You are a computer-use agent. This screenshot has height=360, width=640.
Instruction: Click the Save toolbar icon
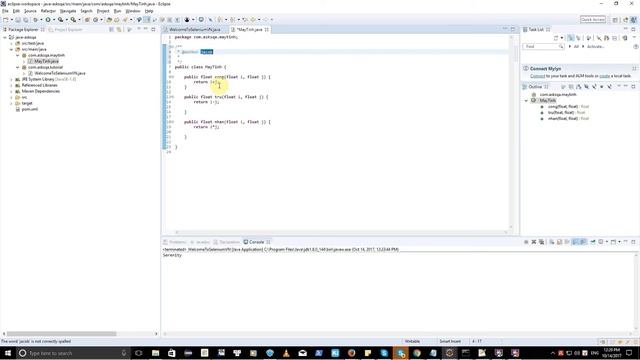coord(18,20)
